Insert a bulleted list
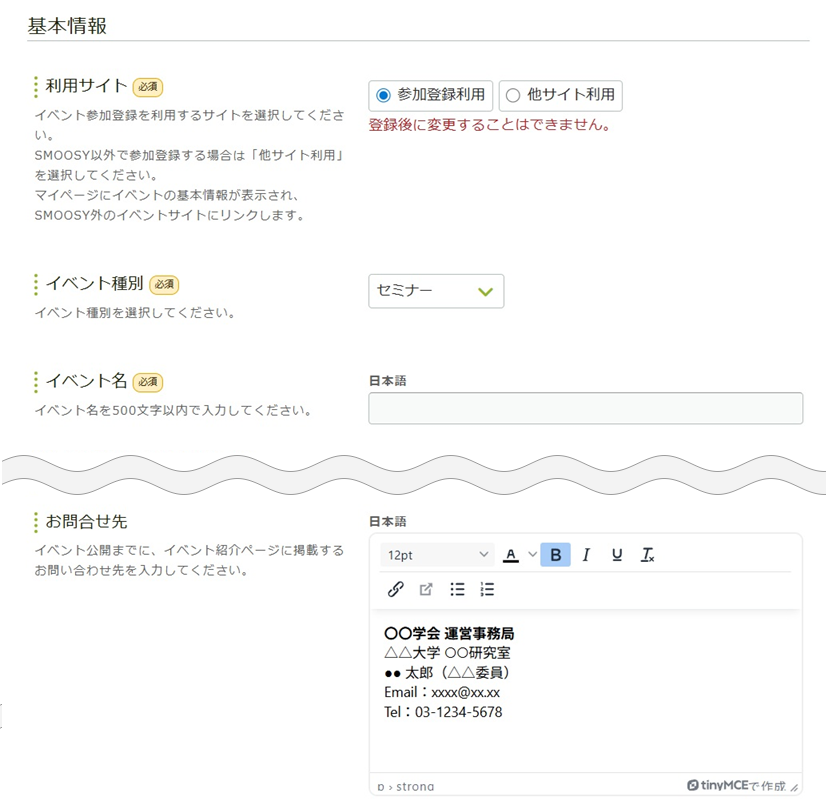This screenshot has width=826, height=811. 457,589
